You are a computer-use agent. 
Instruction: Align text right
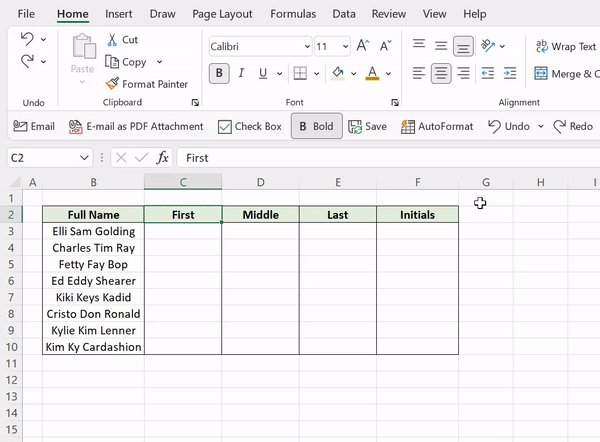pyautogui.click(x=463, y=73)
